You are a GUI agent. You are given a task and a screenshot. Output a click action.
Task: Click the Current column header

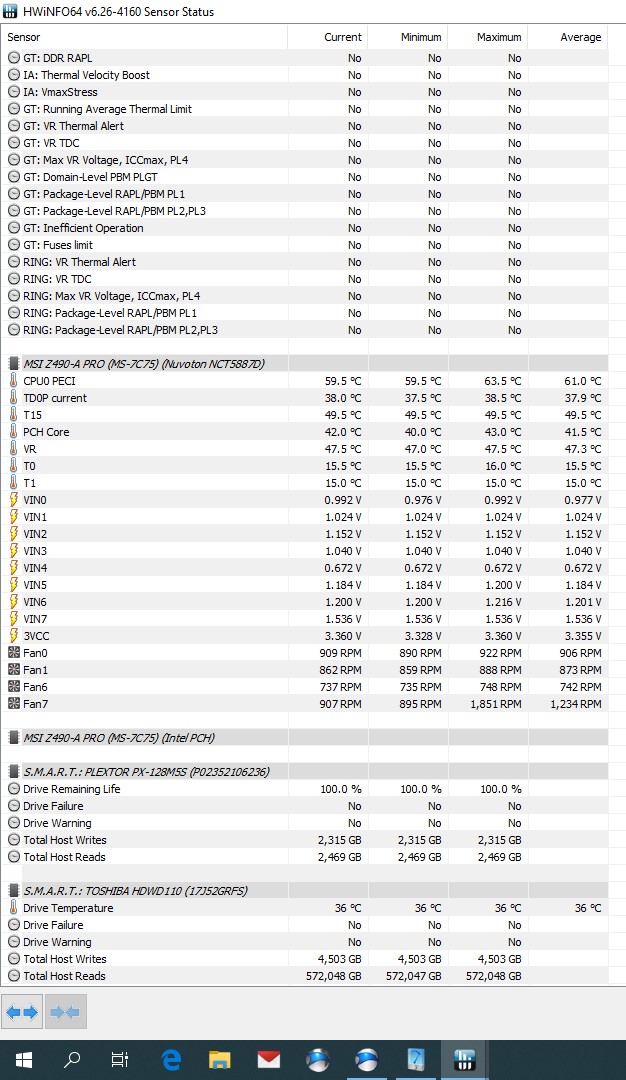click(x=328, y=37)
